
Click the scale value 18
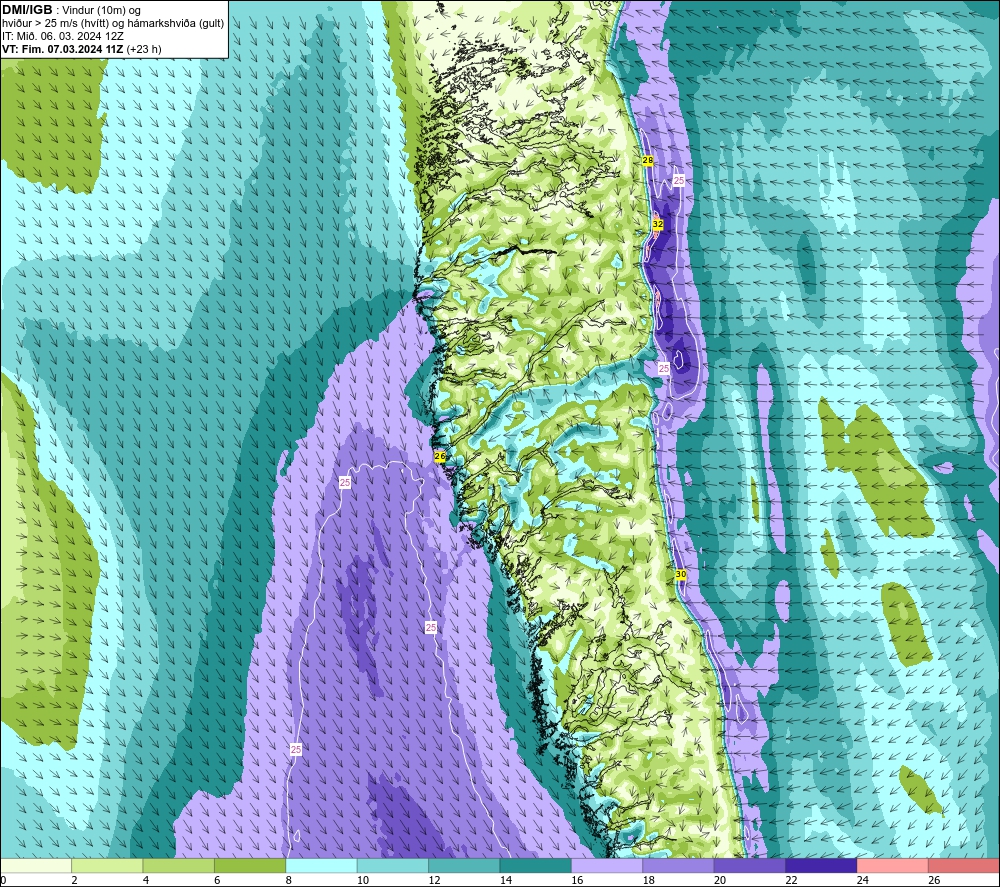(649, 880)
